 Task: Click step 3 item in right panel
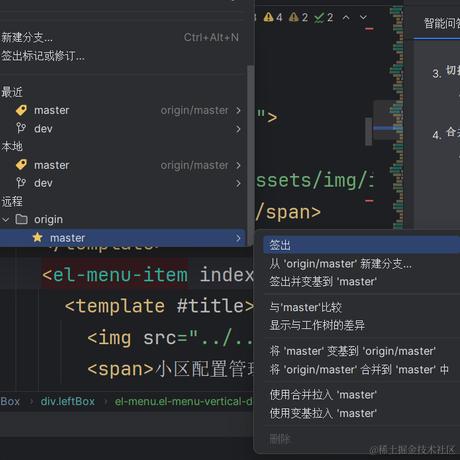(446, 72)
